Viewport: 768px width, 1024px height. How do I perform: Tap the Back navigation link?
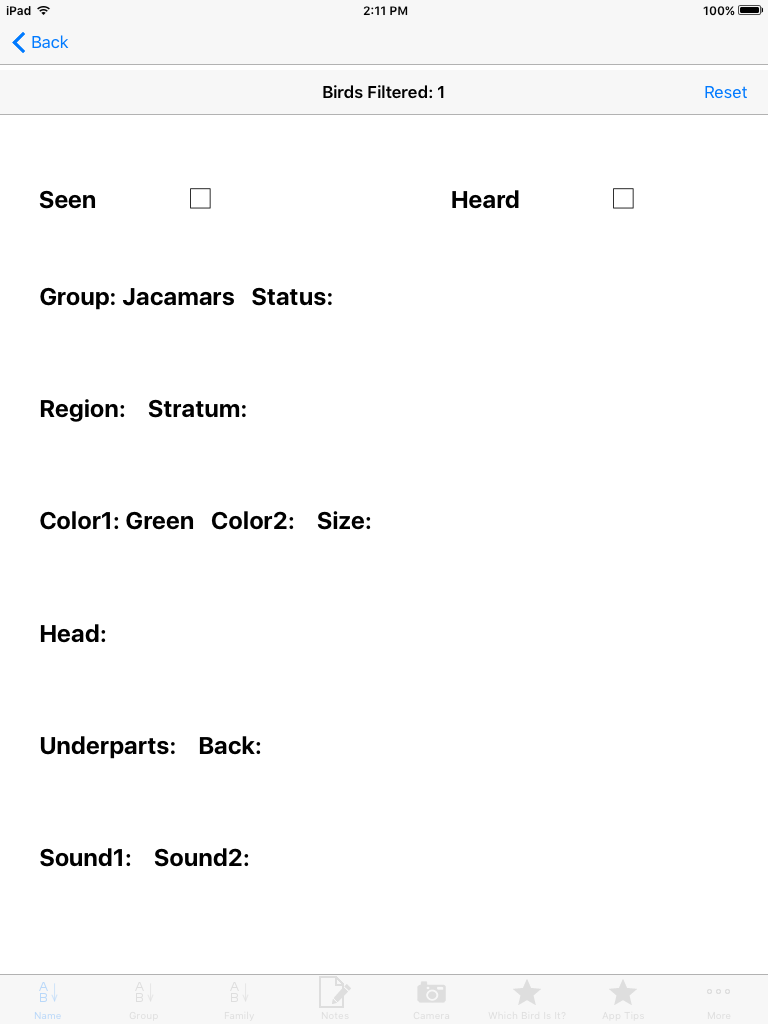[x=40, y=42]
